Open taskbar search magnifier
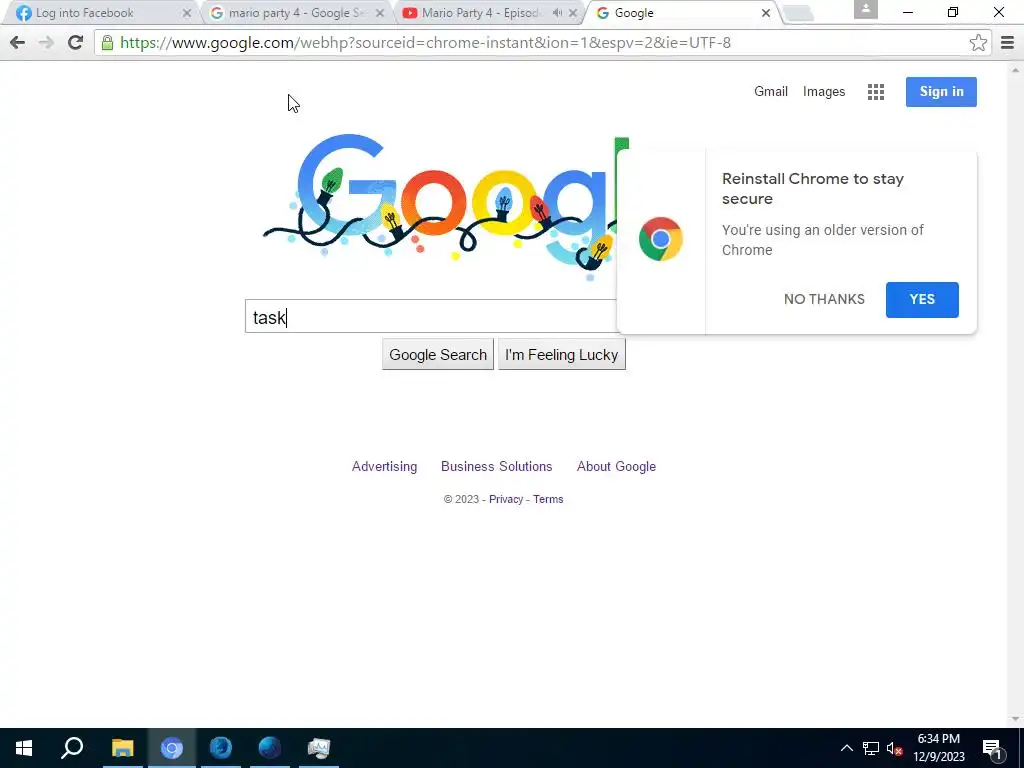 point(72,748)
